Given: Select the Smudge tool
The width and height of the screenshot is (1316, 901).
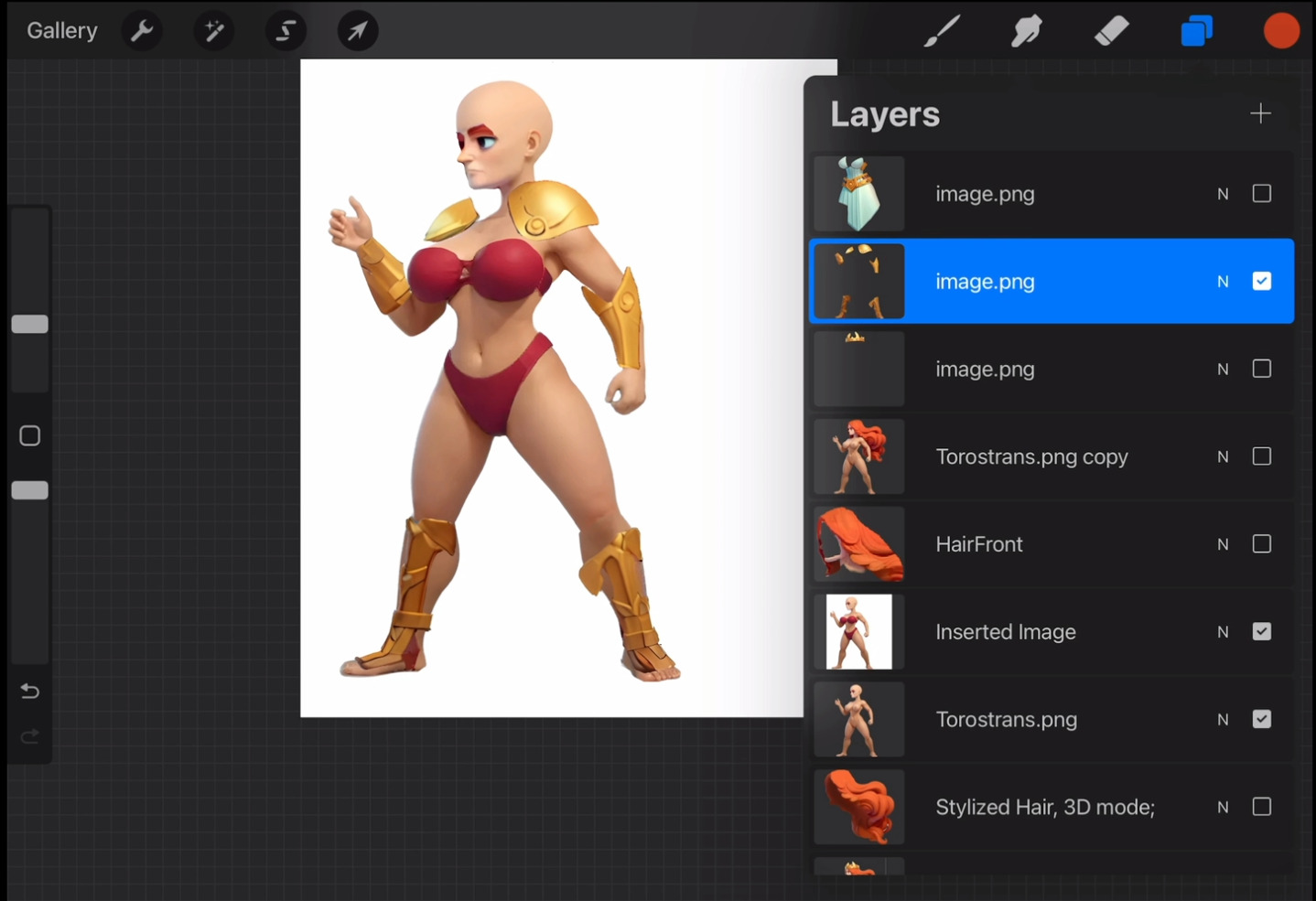Looking at the screenshot, I should click(x=1026, y=30).
